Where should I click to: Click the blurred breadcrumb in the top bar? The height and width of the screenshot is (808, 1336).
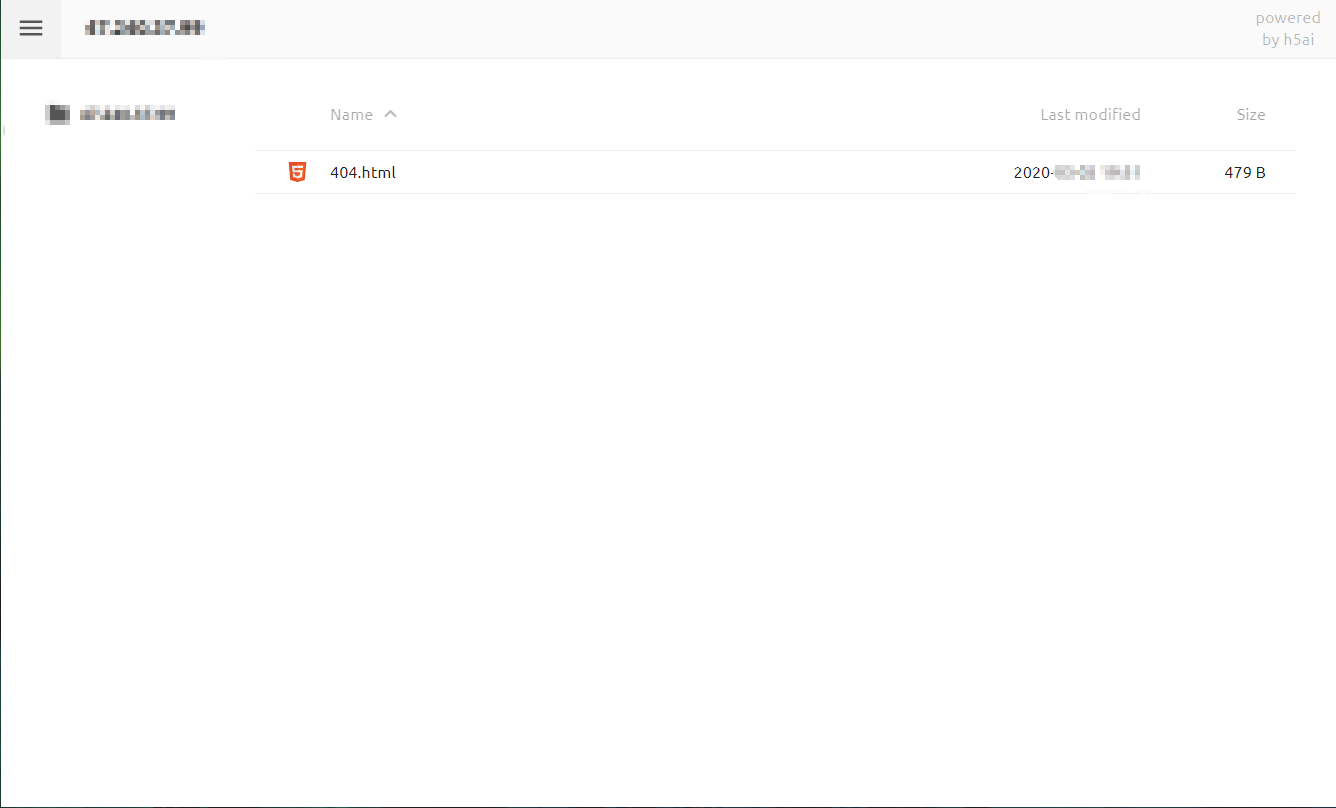[145, 29]
